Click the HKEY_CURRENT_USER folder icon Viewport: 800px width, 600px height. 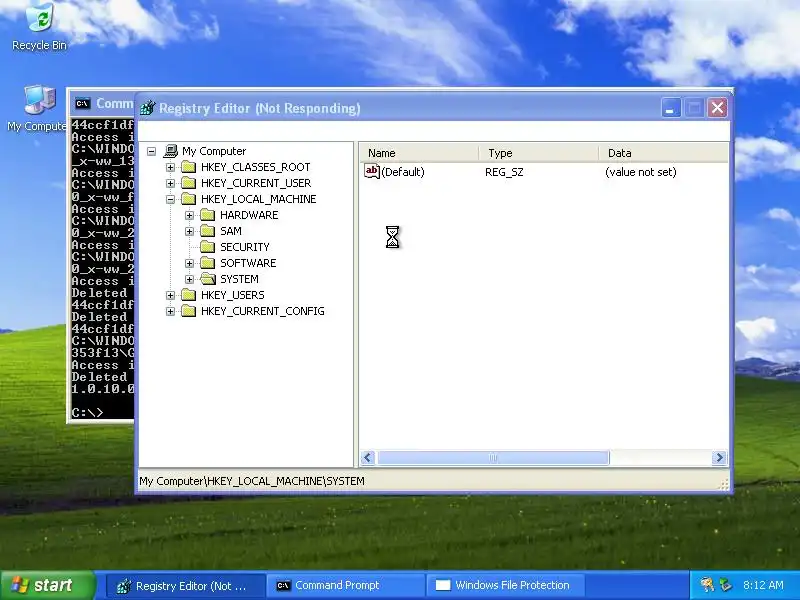189,183
